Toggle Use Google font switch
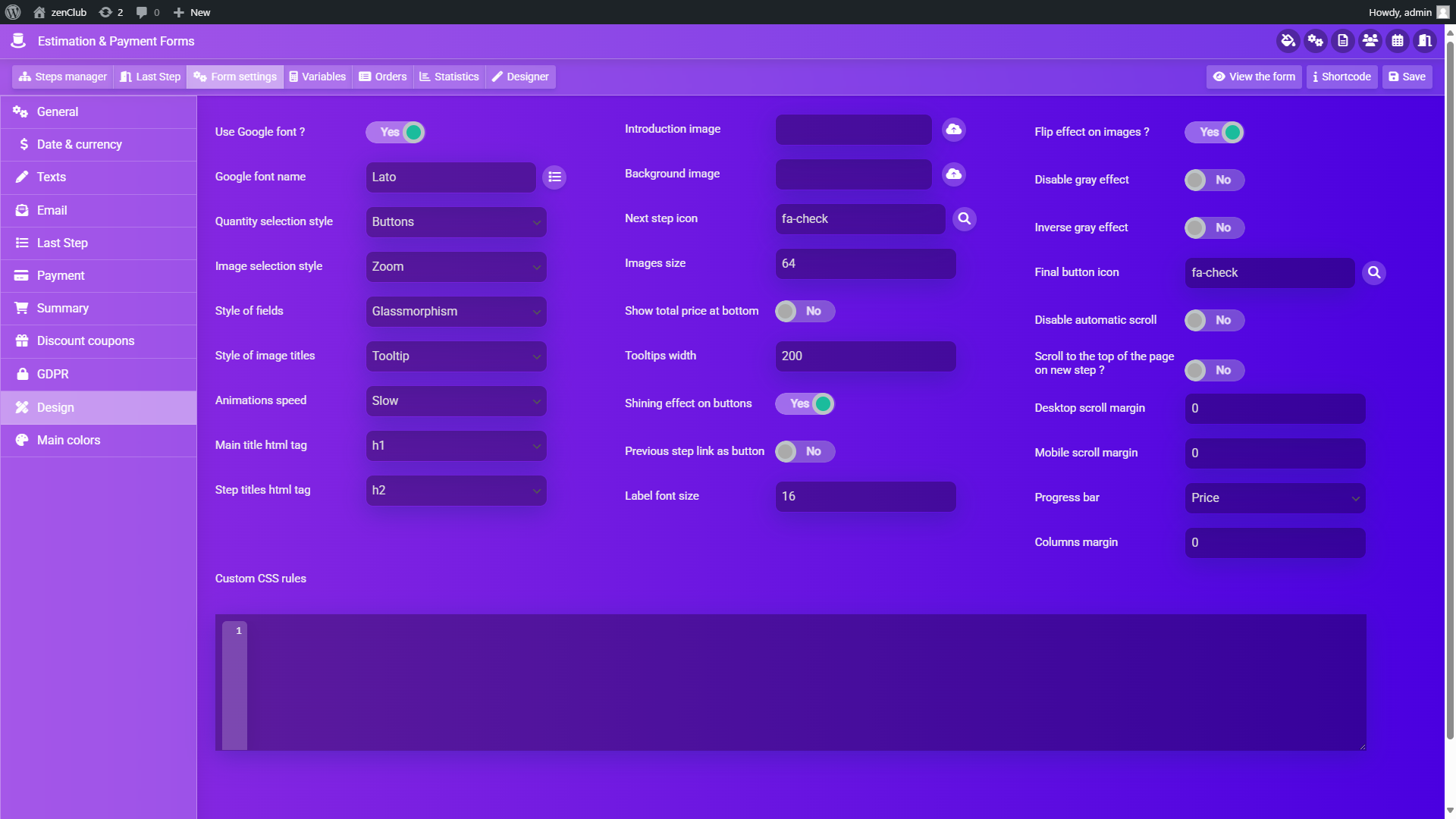The image size is (1456, 819). (395, 132)
